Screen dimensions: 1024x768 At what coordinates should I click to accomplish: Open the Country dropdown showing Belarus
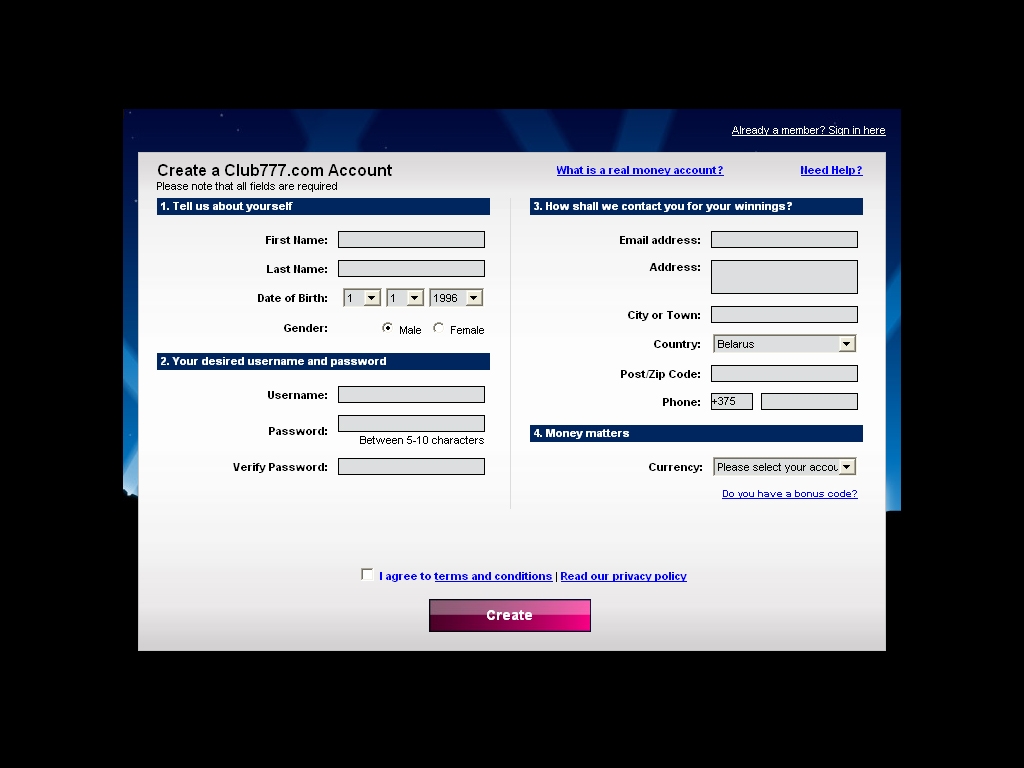tap(784, 344)
